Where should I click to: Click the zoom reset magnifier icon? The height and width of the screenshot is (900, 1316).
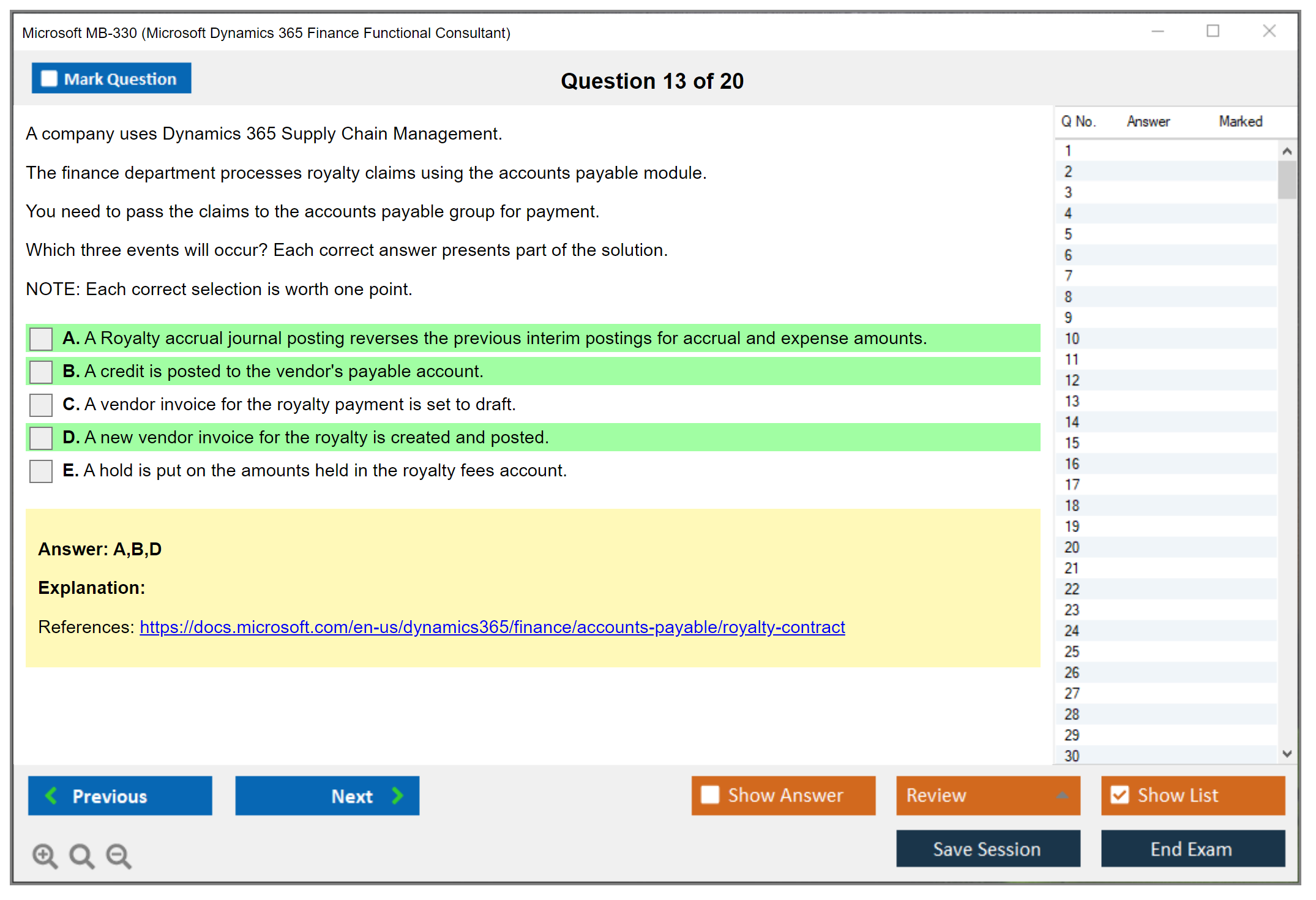coord(81,855)
